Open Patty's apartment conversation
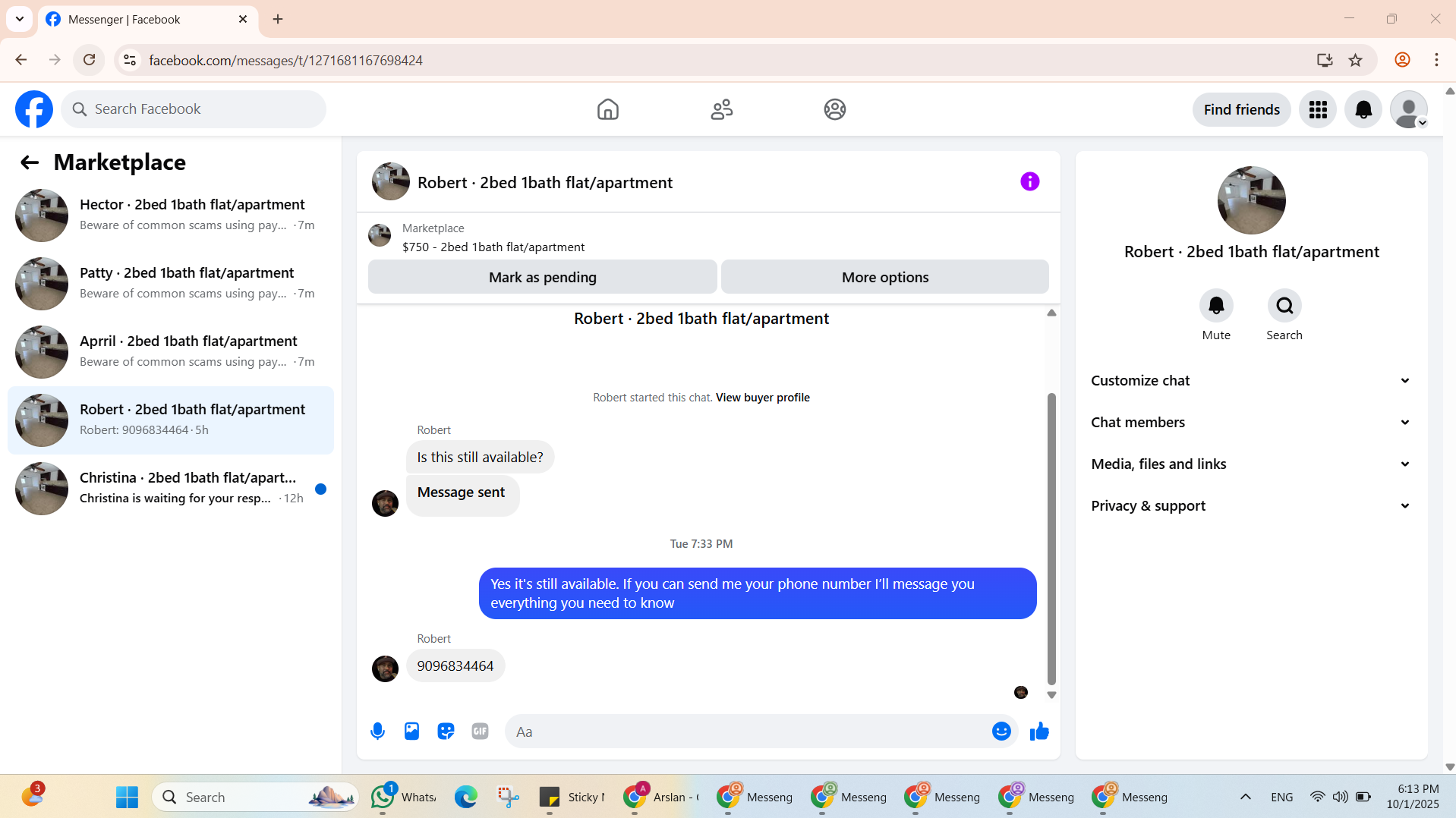1456x818 pixels. 171,284
